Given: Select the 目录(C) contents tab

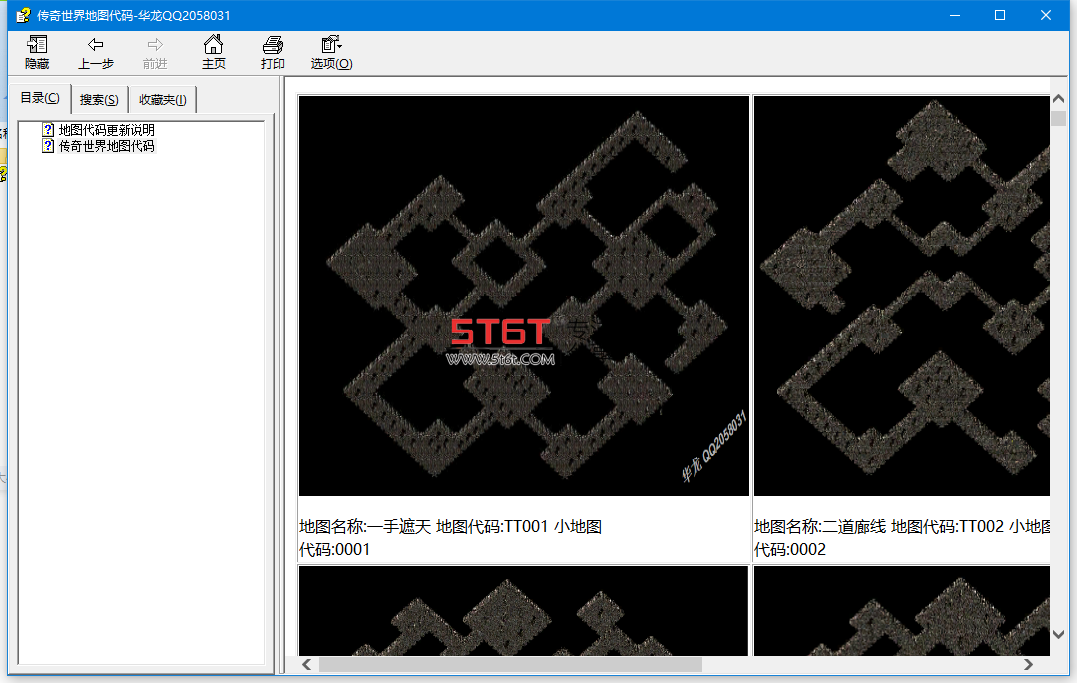Looking at the screenshot, I should [40, 98].
